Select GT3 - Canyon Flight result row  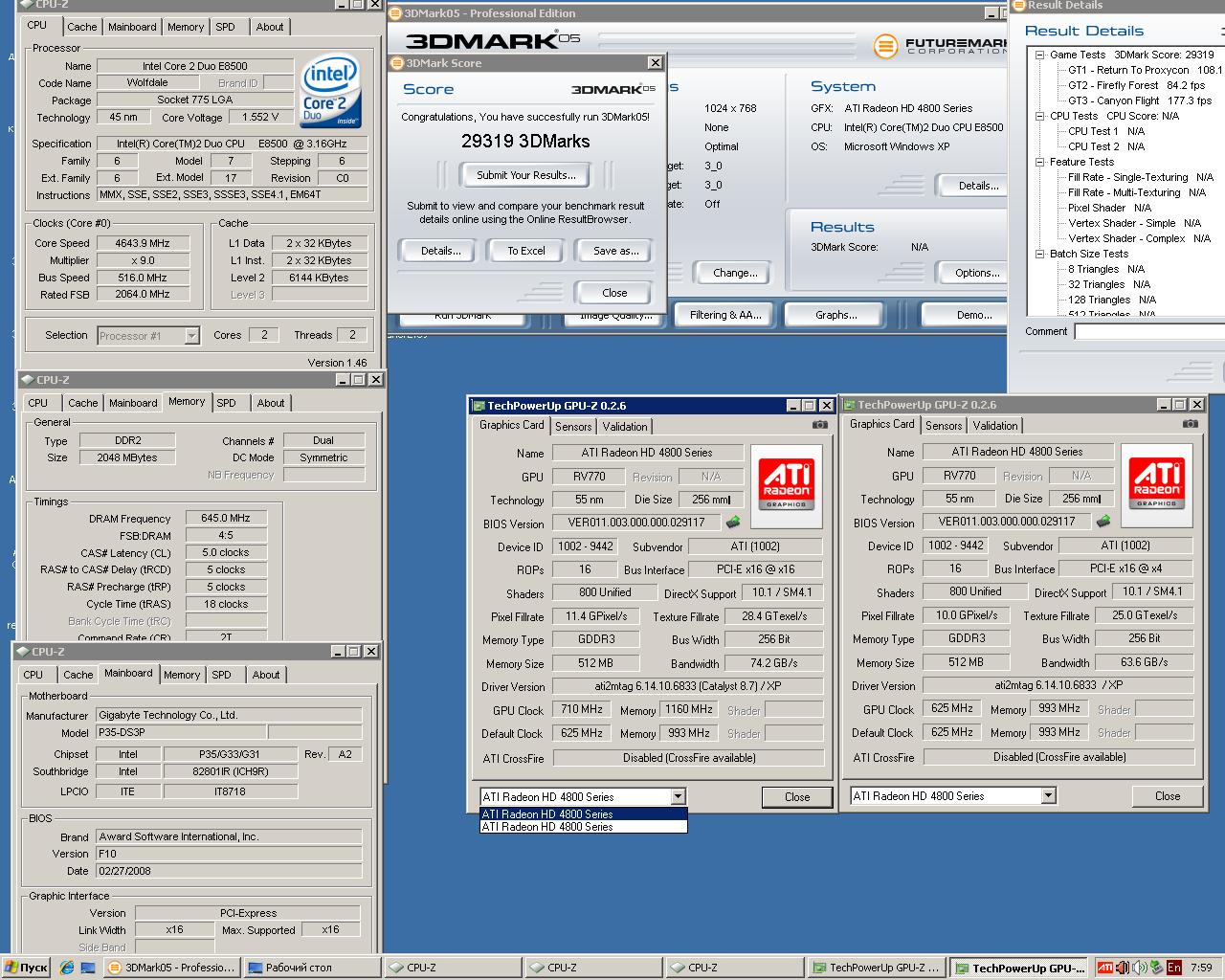(x=1140, y=100)
